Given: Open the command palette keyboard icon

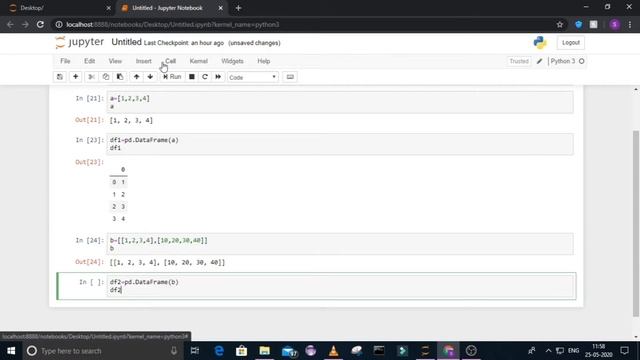Looking at the screenshot, I should [x=290, y=77].
